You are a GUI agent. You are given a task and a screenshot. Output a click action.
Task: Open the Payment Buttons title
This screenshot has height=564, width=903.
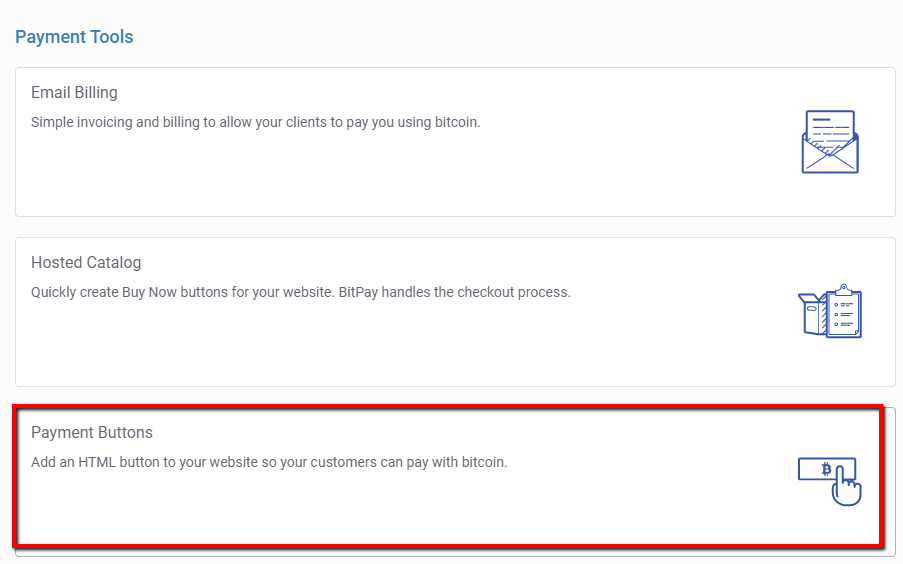(92, 432)
